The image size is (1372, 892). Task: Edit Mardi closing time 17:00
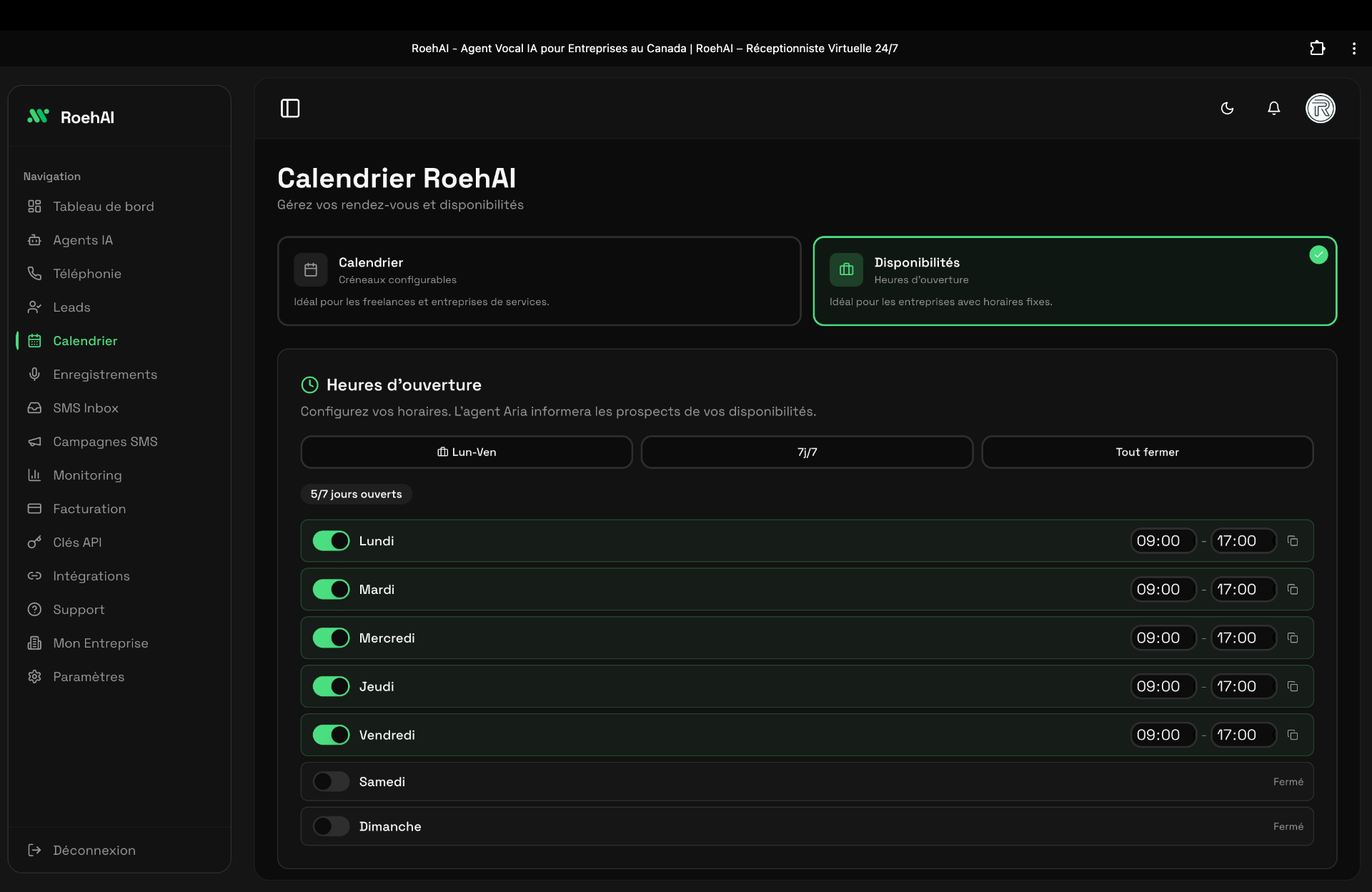[x=1243, y=590]
